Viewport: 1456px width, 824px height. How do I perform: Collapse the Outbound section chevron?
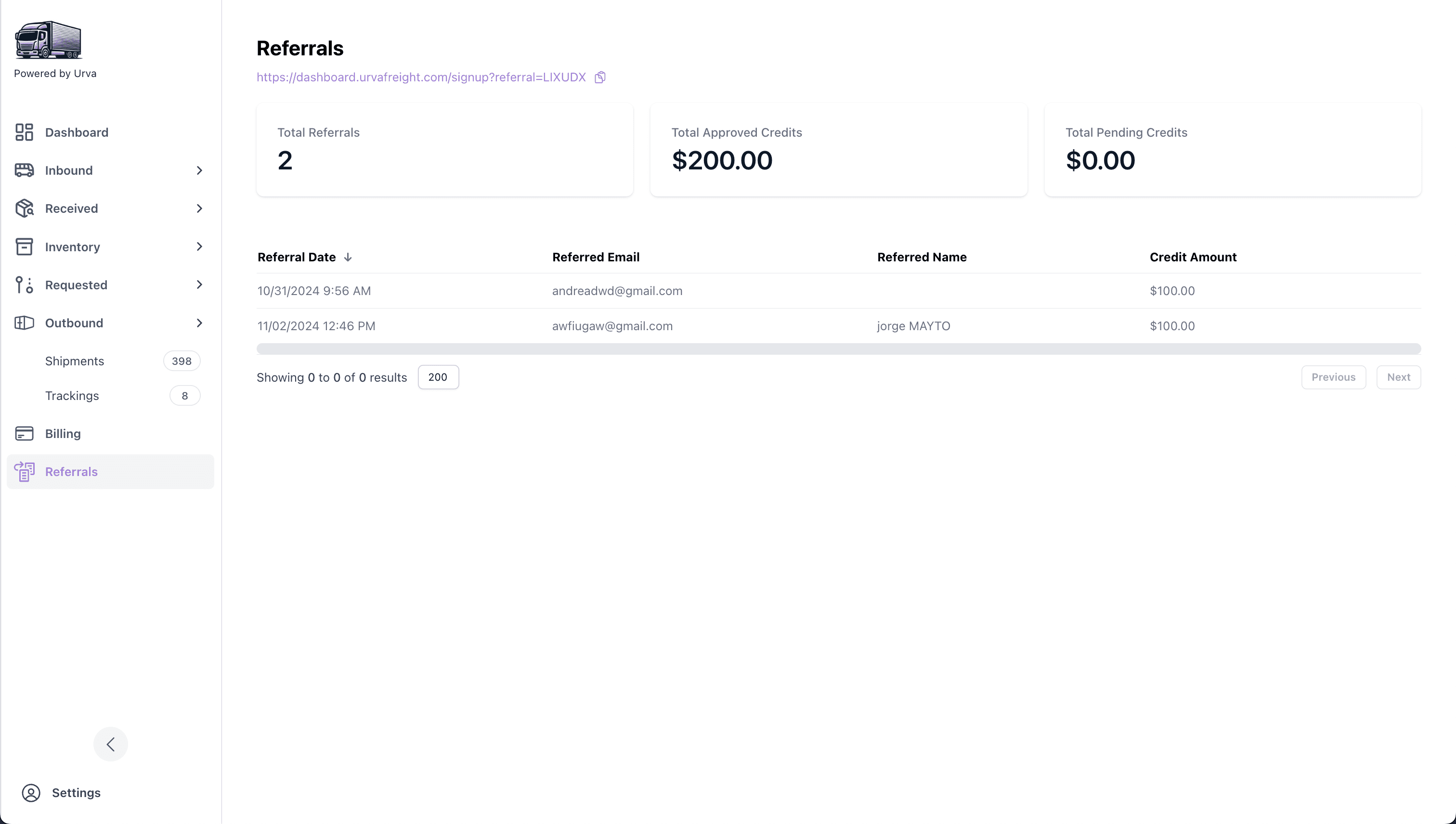[x=199, y=322]
